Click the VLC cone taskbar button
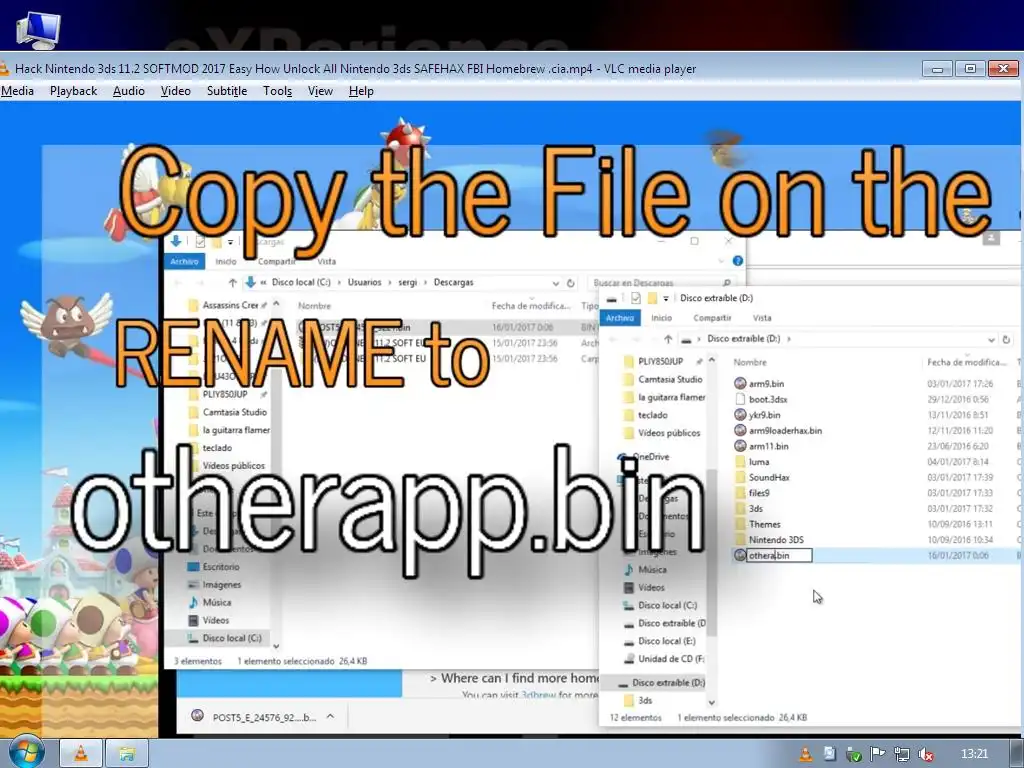Image resolution: width=1024 pixels, height=768 pixels. pyautogui.click(x=81, y=754)
